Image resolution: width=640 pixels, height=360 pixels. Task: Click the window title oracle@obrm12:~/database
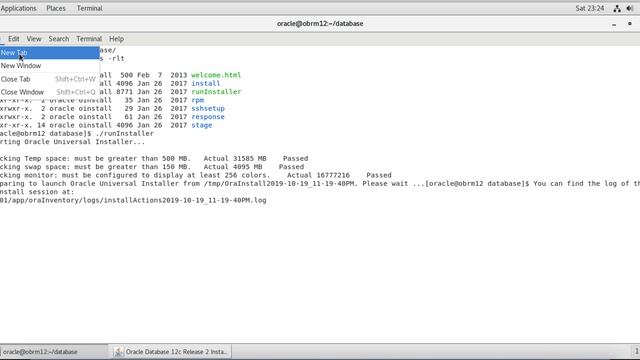coord(320,24)
